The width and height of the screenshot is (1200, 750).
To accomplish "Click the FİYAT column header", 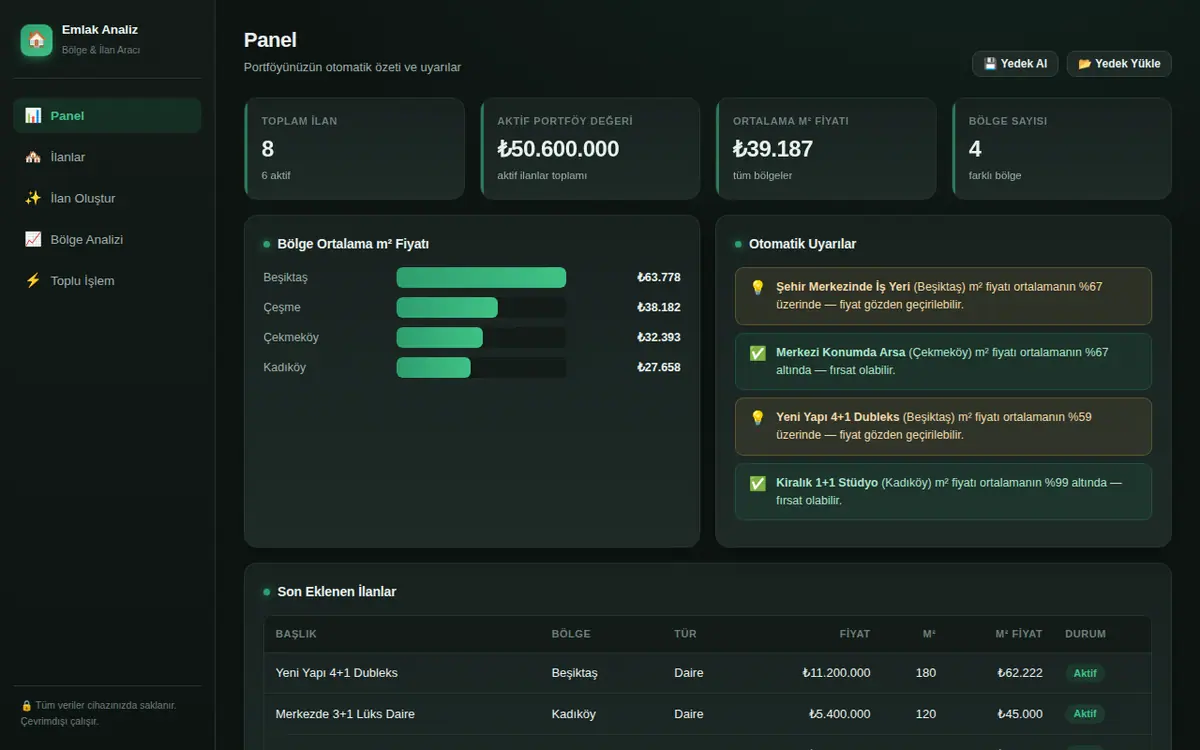I will 855,634.
